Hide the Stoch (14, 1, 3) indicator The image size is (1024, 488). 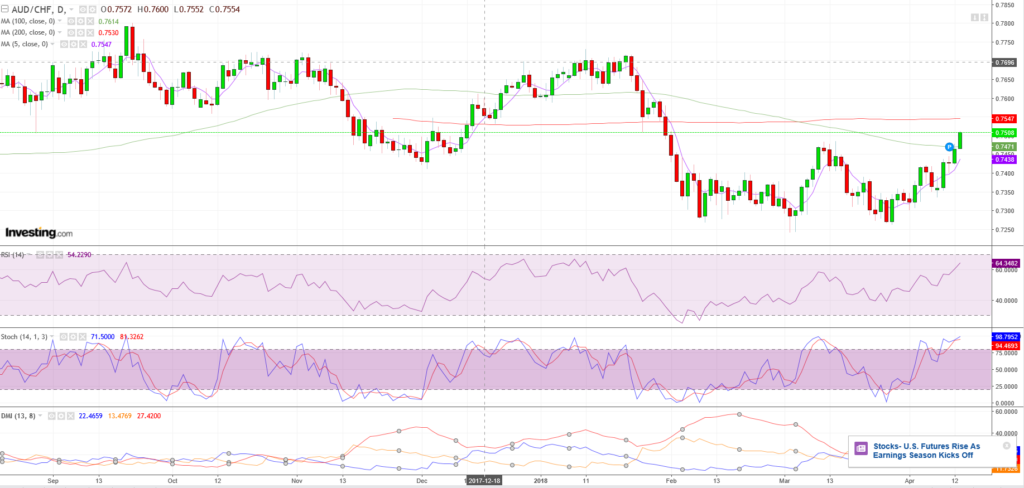click(x=63, y=337)
